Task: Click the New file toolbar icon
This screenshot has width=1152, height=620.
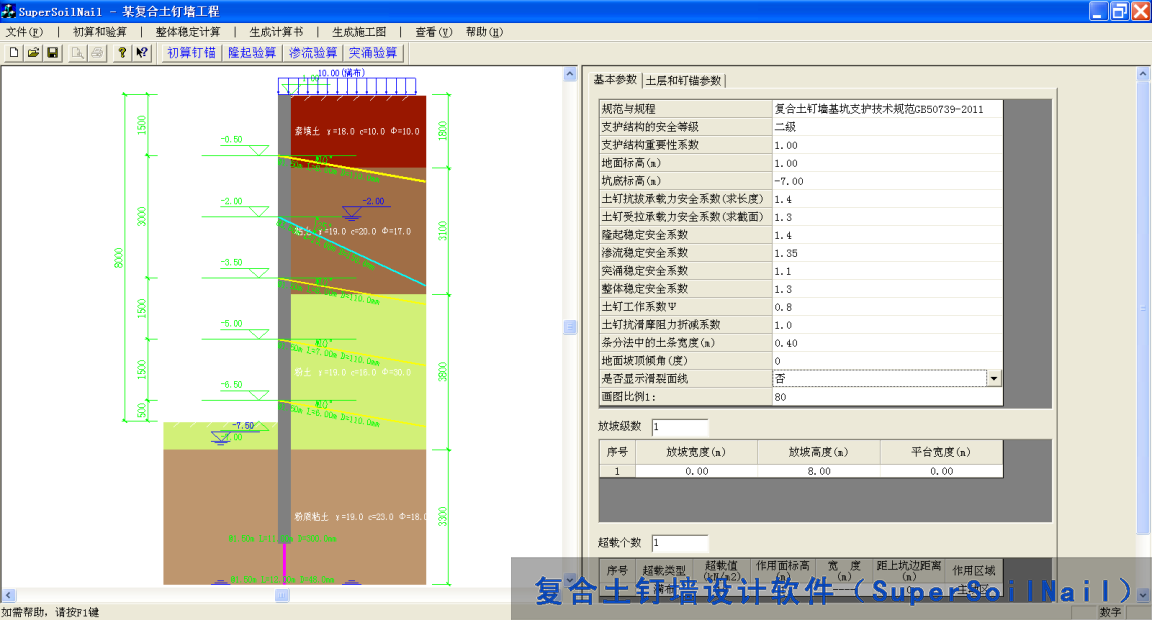Action: tap(14, 53)
